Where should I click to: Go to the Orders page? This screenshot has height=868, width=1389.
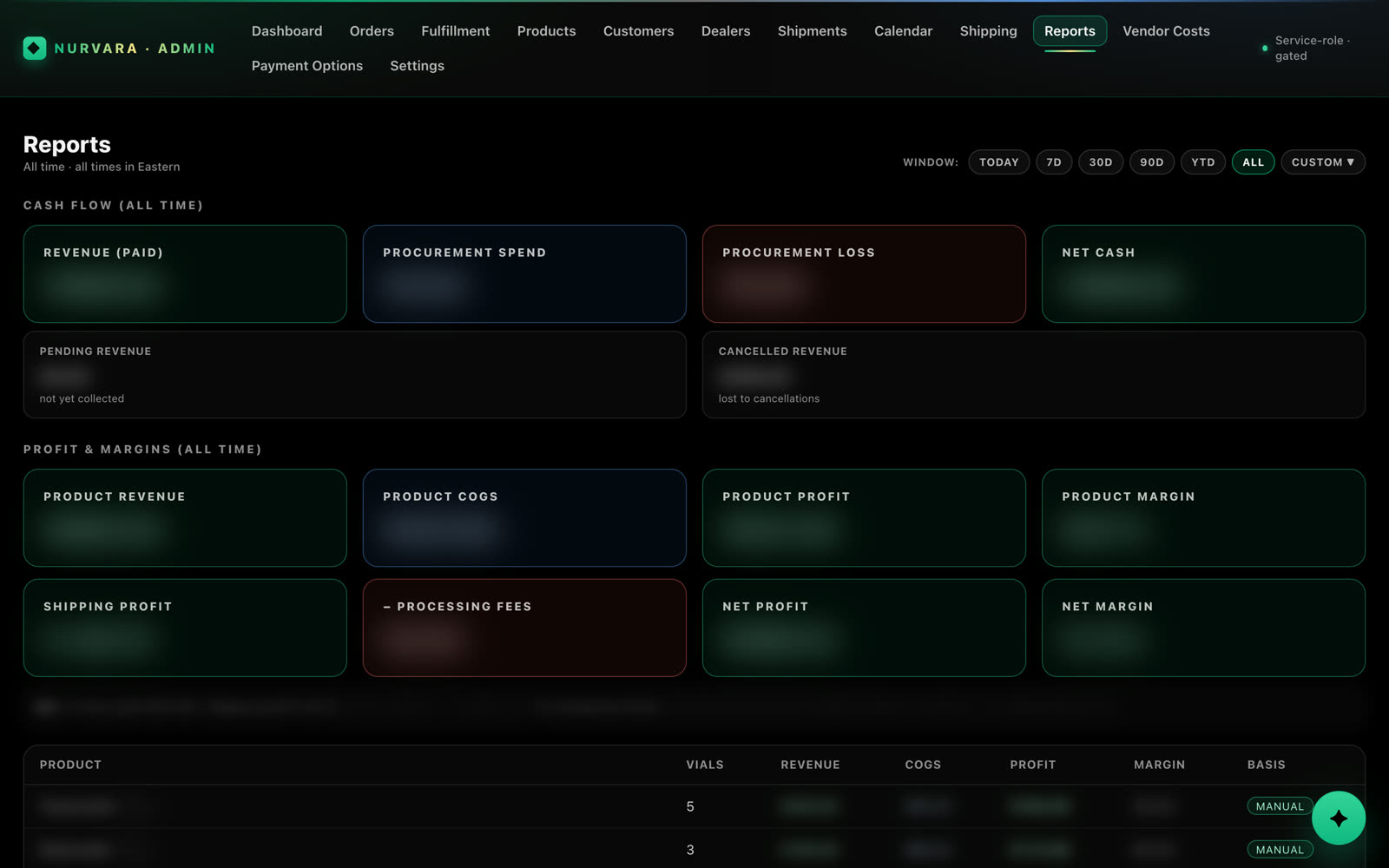(372, 31)
